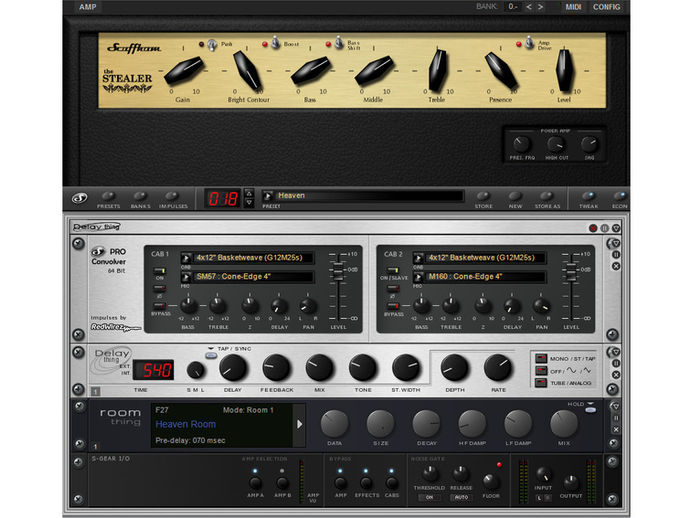Click the S-Gear logo in preset bar
Screen dimensions: 690x518
80,198
